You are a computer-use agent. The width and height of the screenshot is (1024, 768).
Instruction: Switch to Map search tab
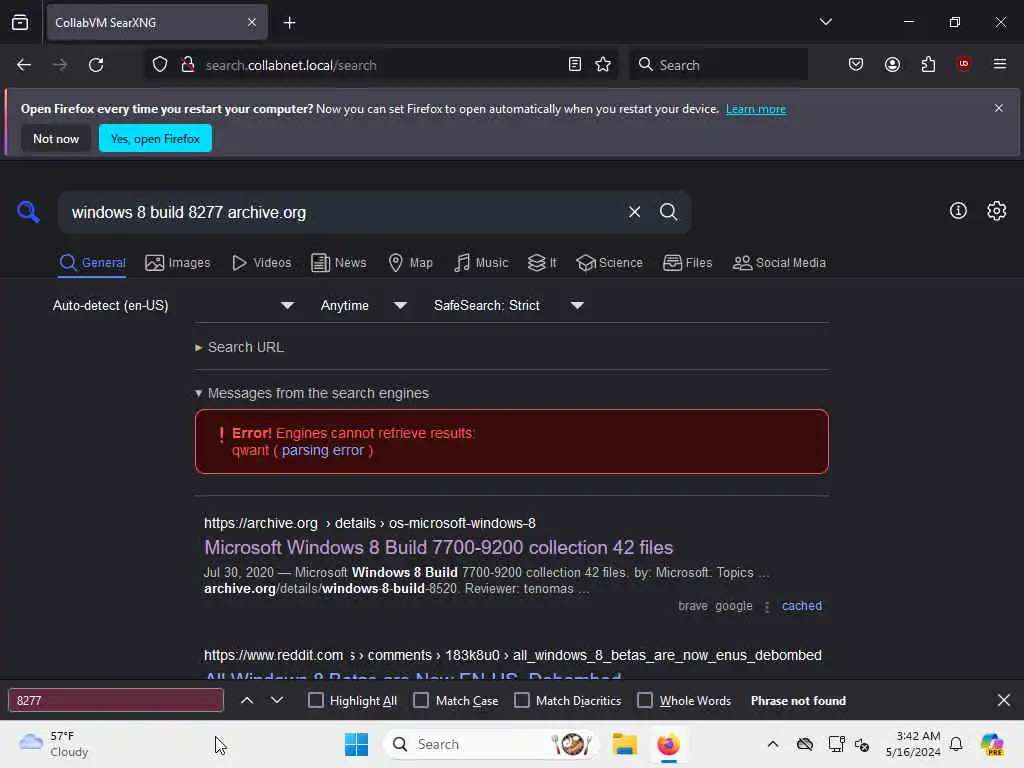point(411,263)
